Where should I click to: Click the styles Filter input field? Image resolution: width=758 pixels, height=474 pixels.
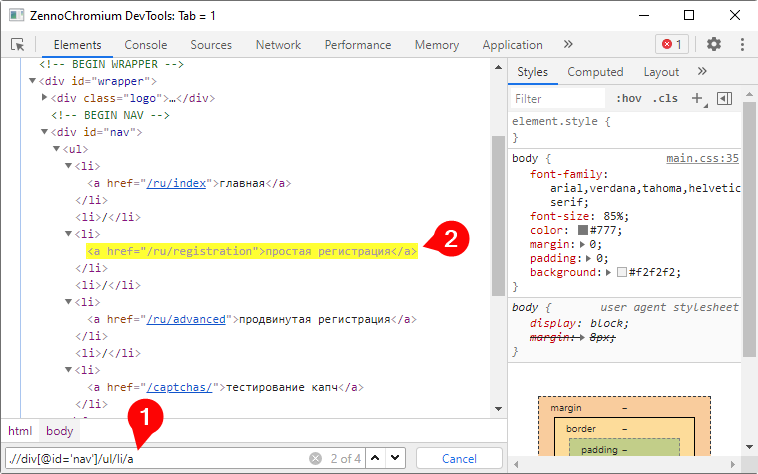(558, 98)
